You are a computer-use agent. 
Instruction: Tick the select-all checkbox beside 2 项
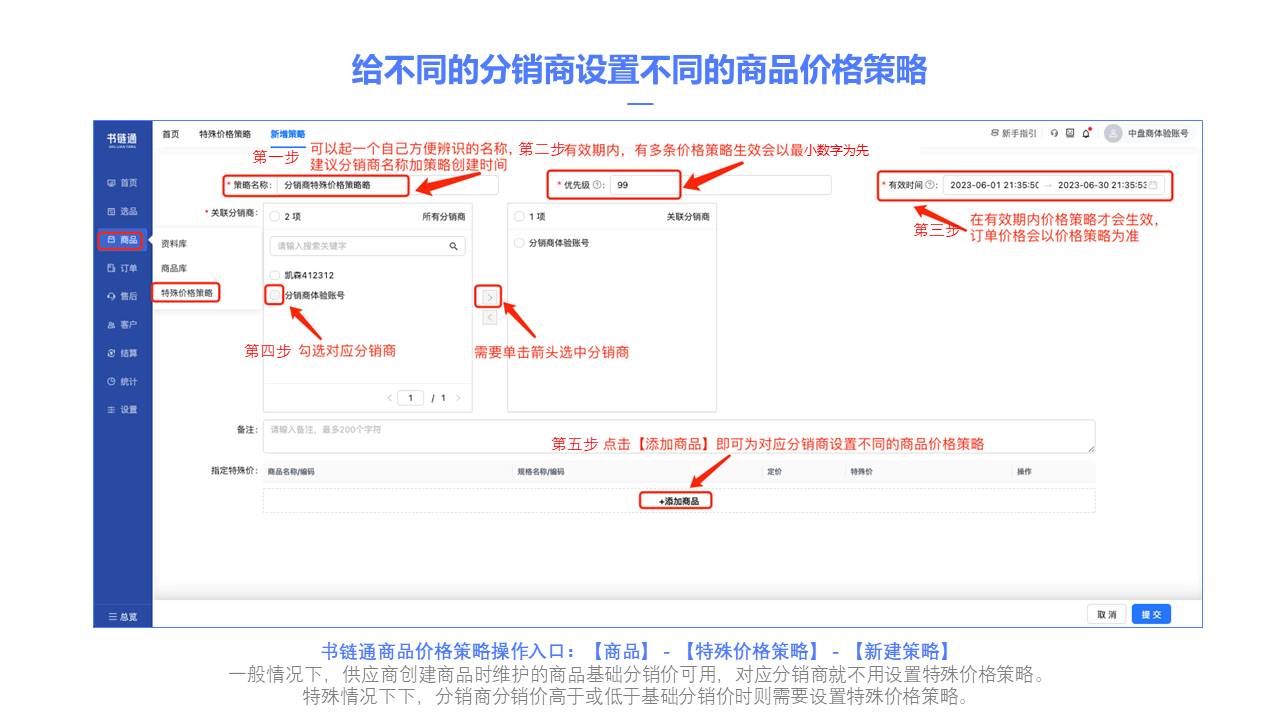(x=275, y=216)
